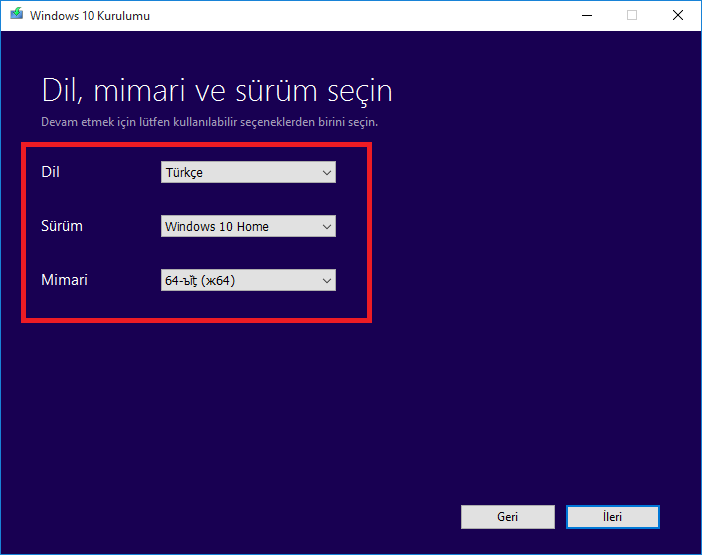Click the 'Dil' label
The height and width of the screenshot is (555, 702).
click(x=51, y=172)
